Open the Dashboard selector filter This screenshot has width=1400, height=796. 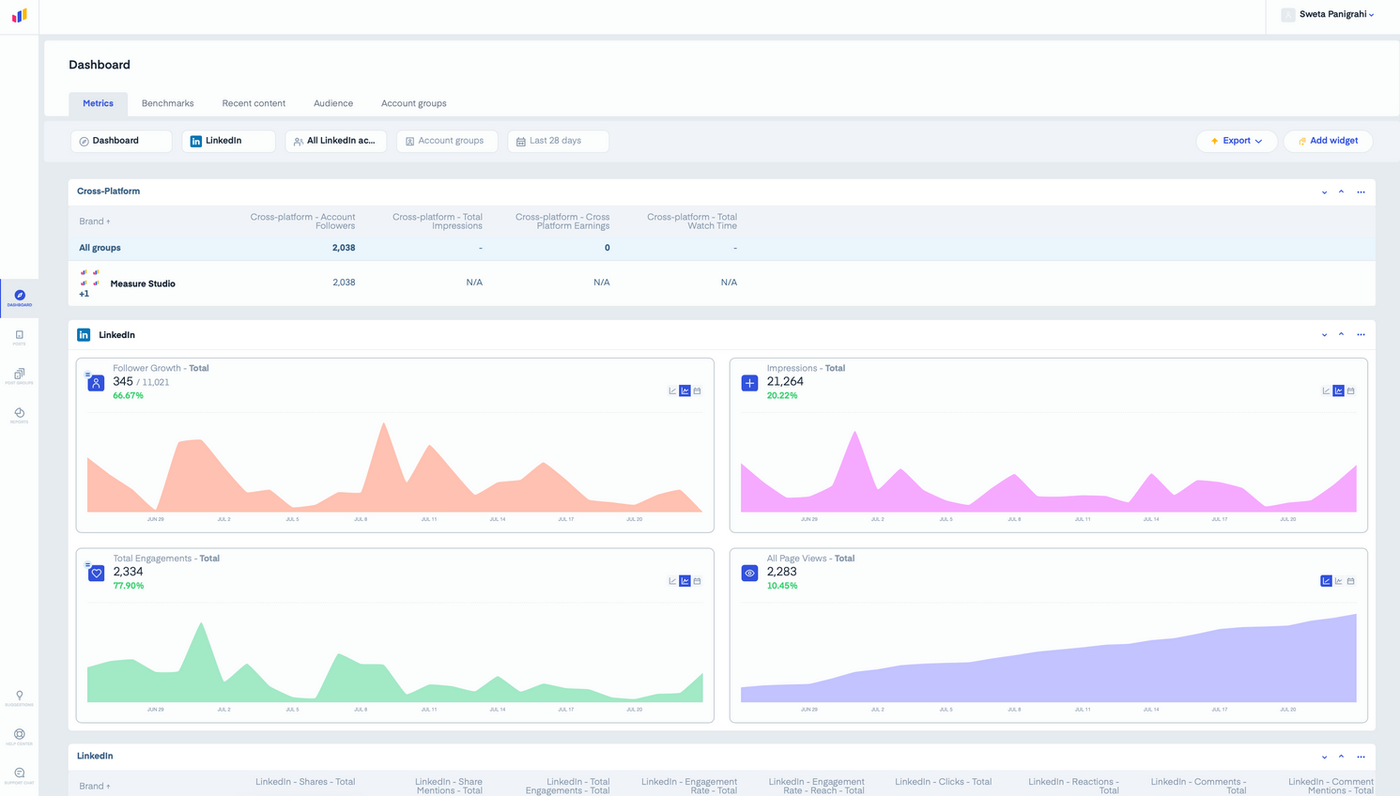(x=121, y=141)
